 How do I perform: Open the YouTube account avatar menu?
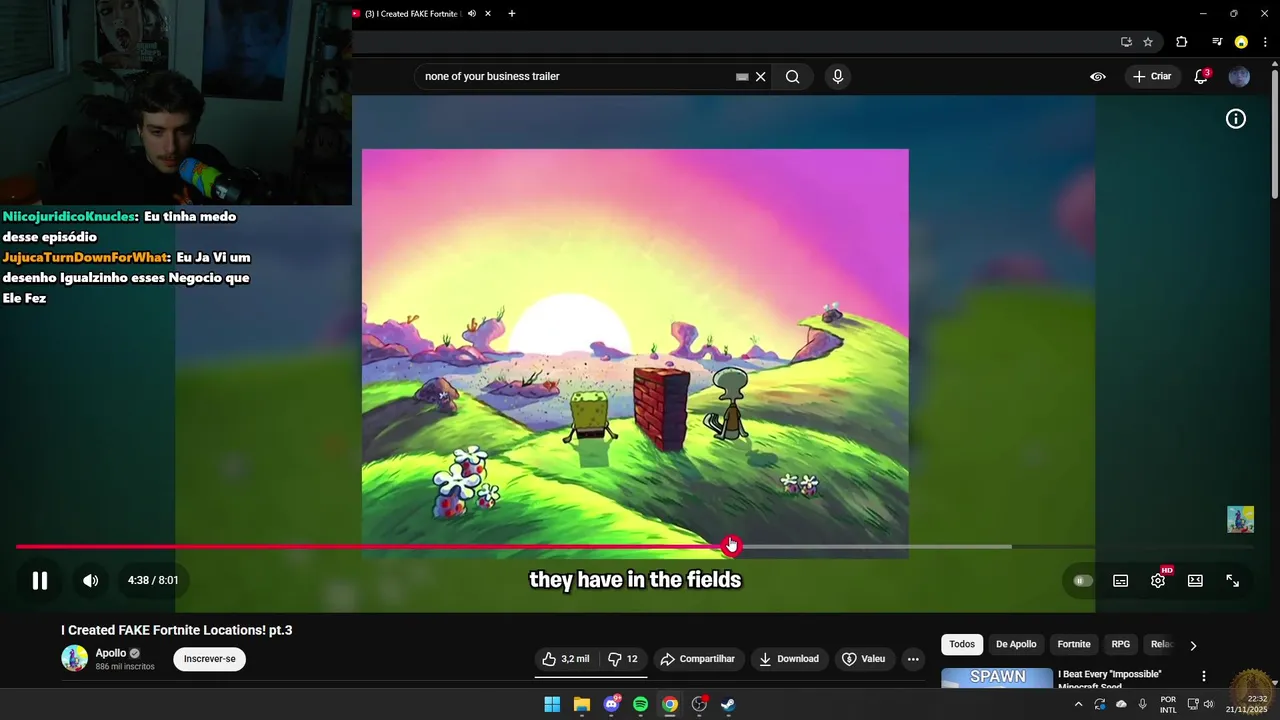coord(1239,77)
